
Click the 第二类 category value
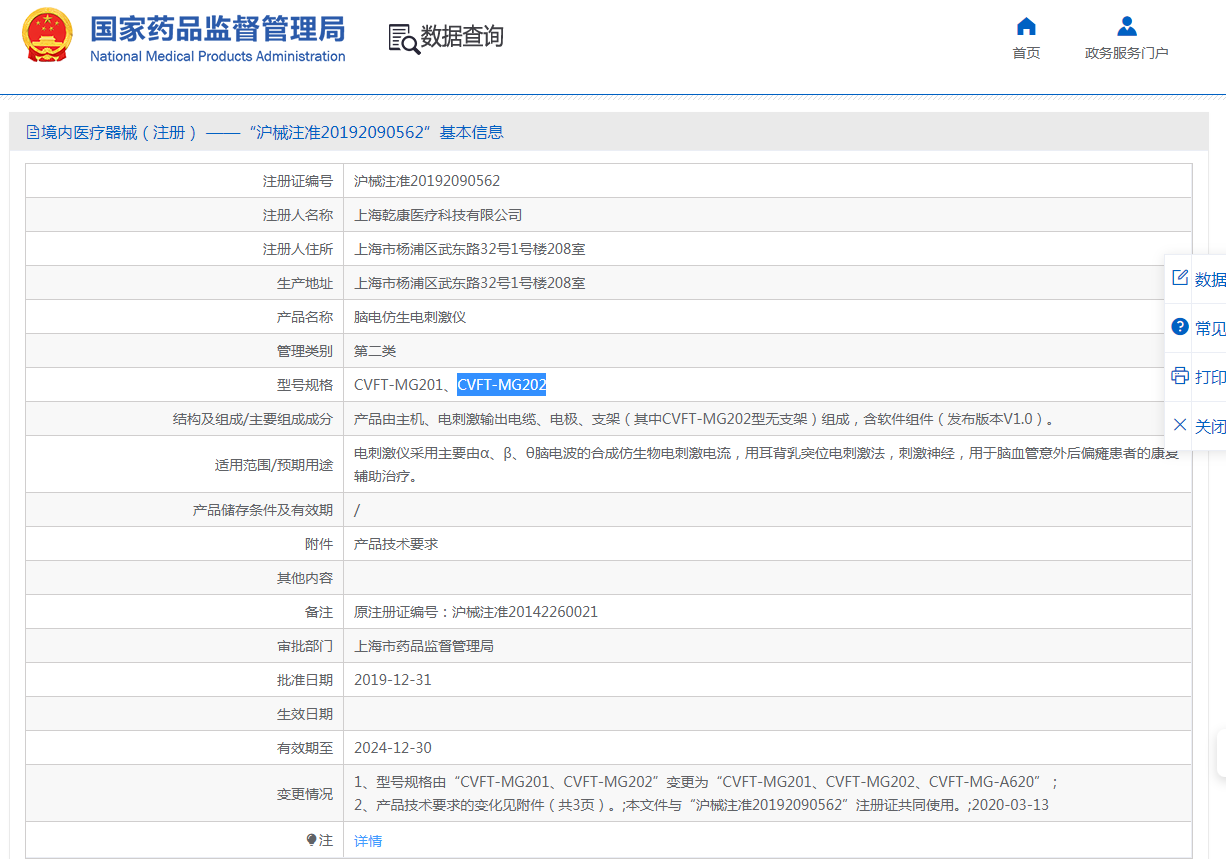pyautogui.click(x=375, y=351)
